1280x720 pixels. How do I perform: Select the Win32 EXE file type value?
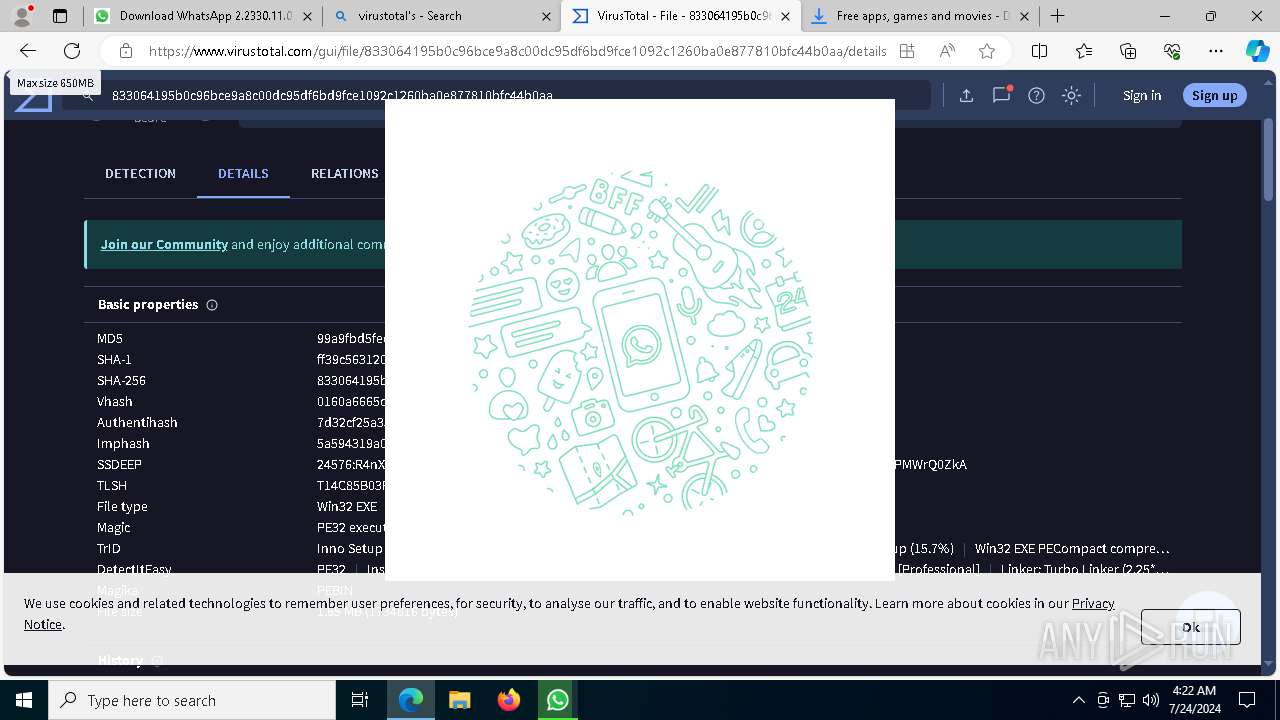(x=347, y=507)
